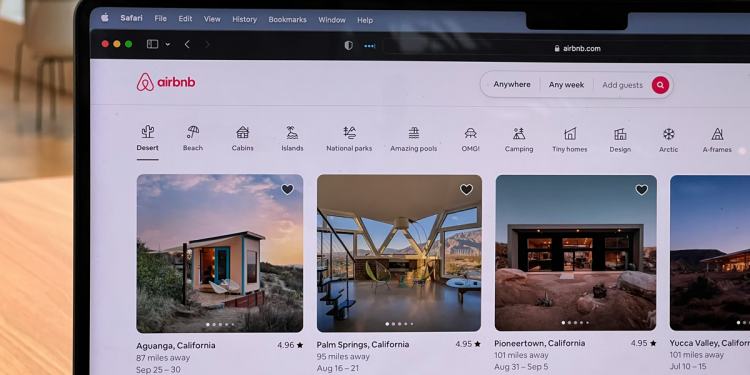Viewport: 750px width, 375px height.
Task: Click Pioneertown photo carousel dots
Action: point(575,323)
